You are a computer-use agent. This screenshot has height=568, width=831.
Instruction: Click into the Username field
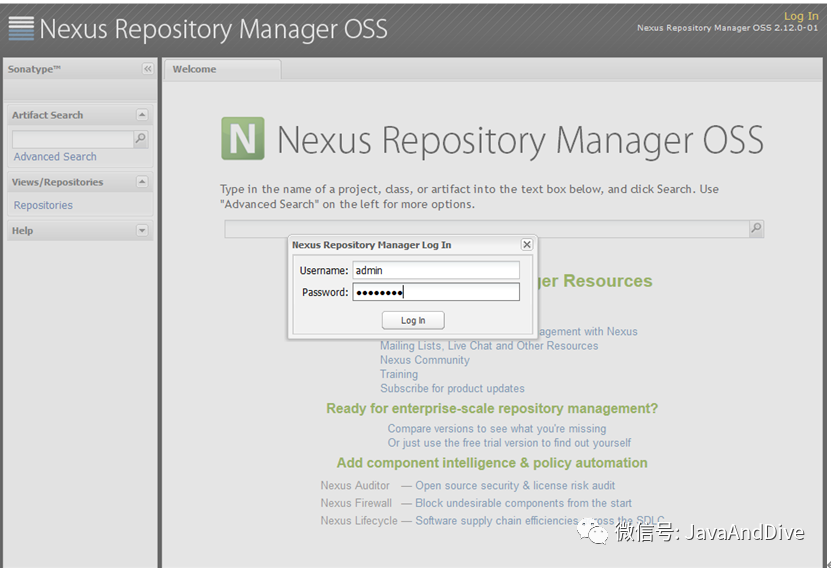coord(436,270)
